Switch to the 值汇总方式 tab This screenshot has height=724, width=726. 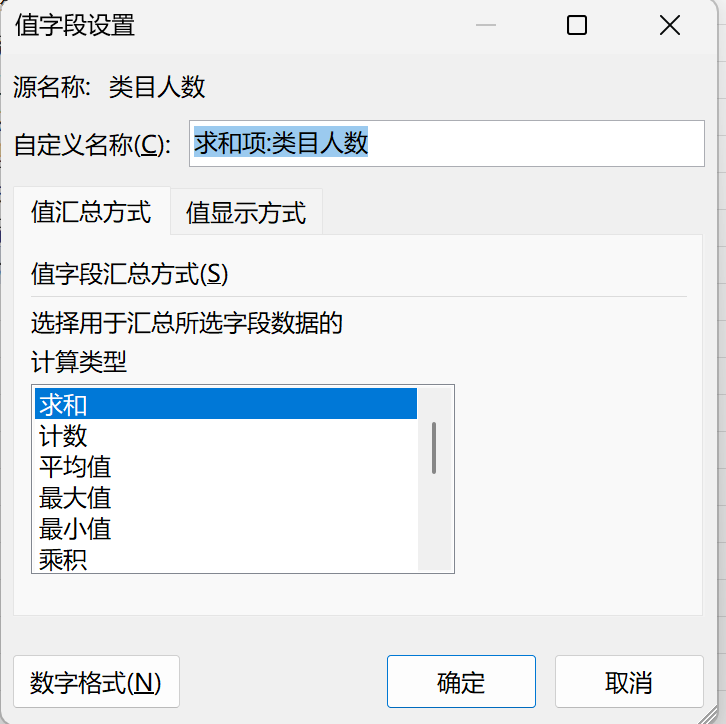pos(91,212)
